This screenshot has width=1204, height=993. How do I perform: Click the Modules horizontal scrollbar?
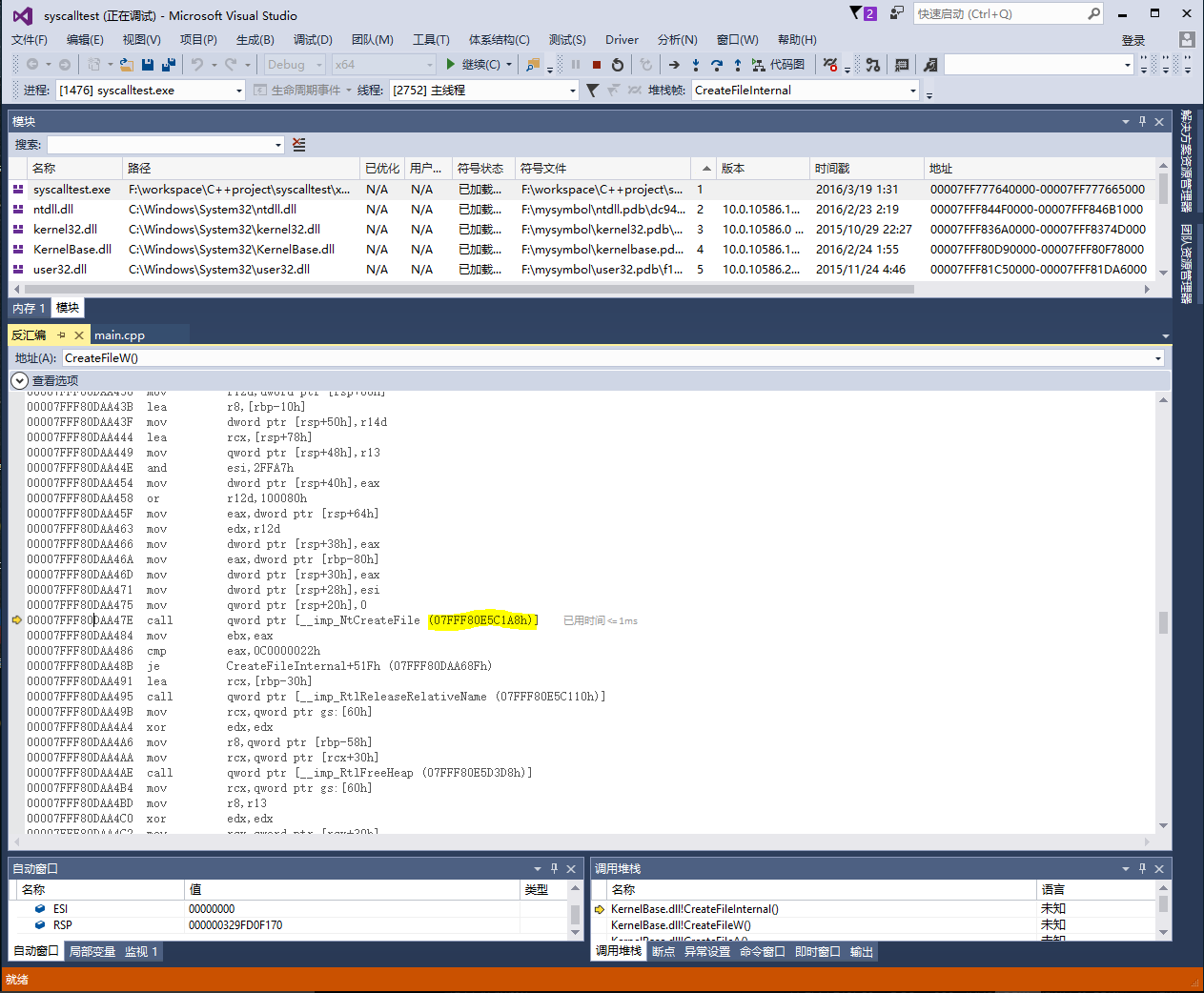[468, 289]
